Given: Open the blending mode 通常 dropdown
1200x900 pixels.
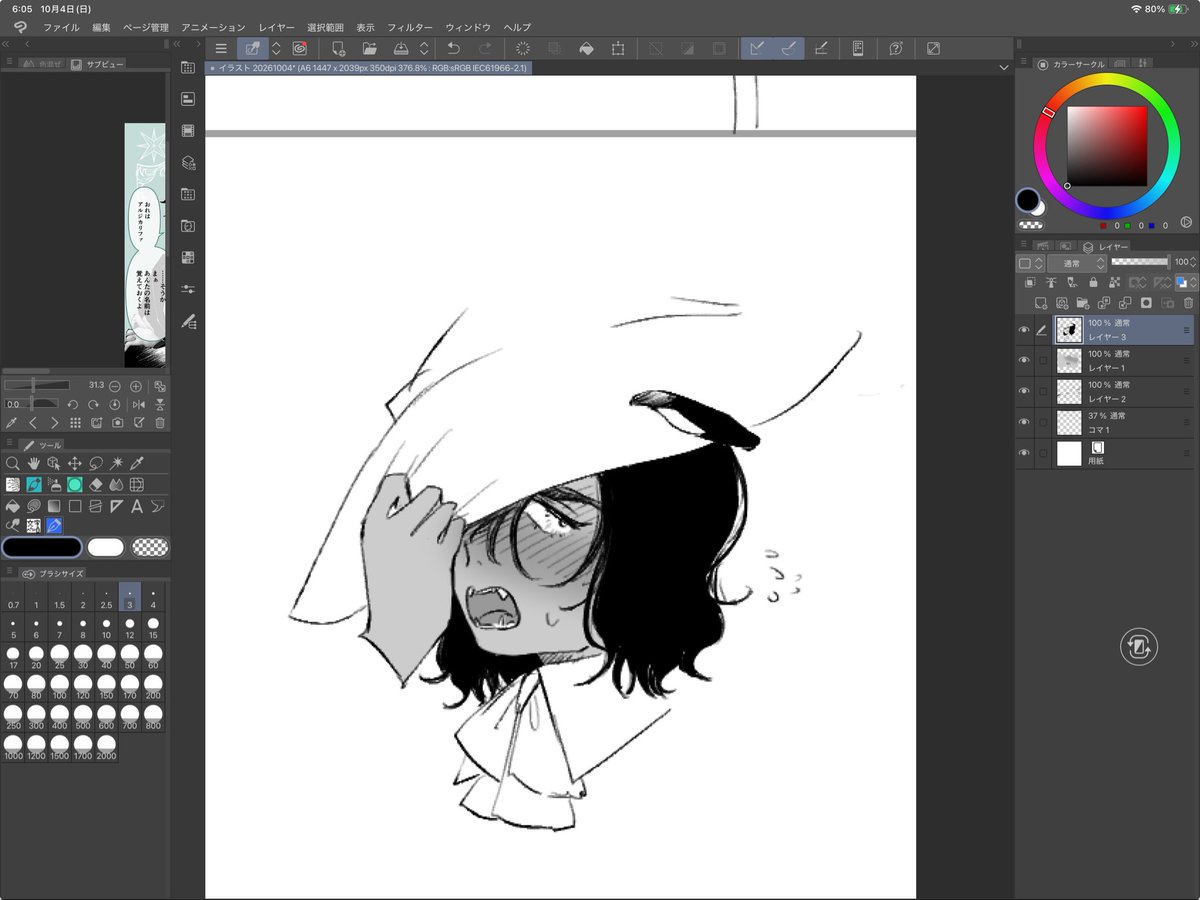Looking at the screenshot, I should coord(1077,263).
